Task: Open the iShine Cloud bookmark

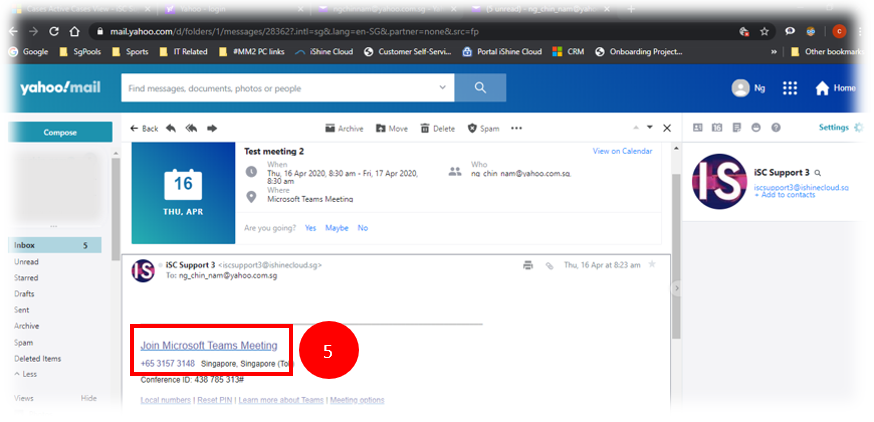Action: pyautogui.click(x=324, y=52)
